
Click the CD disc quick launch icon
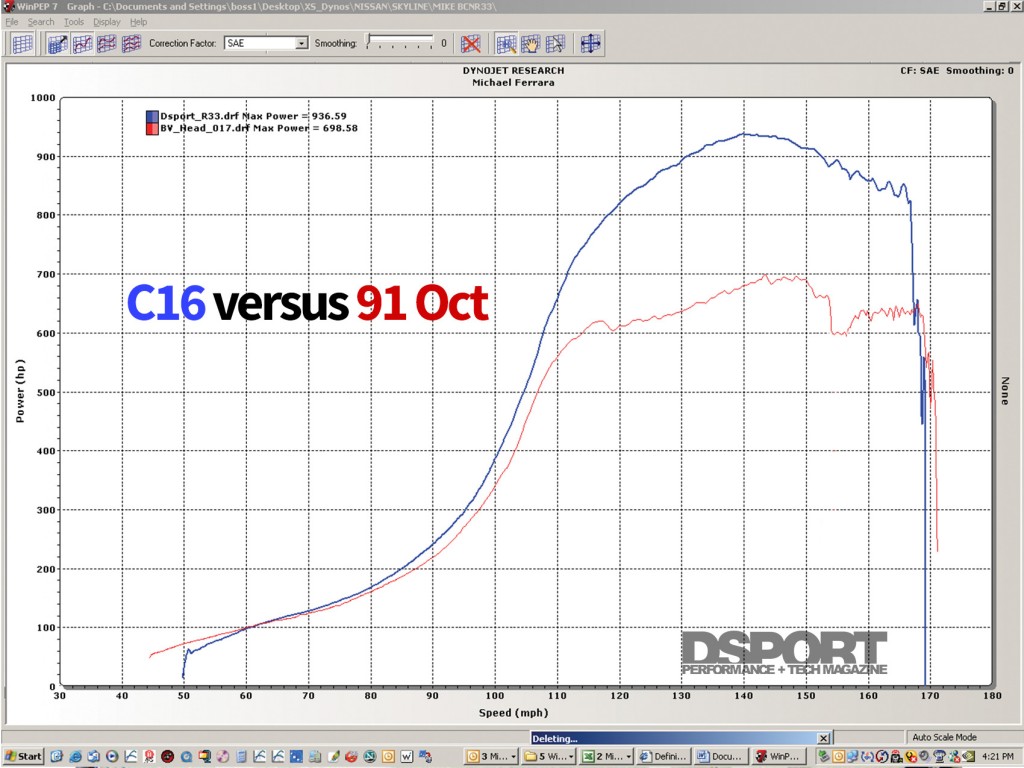click(223, 756)
